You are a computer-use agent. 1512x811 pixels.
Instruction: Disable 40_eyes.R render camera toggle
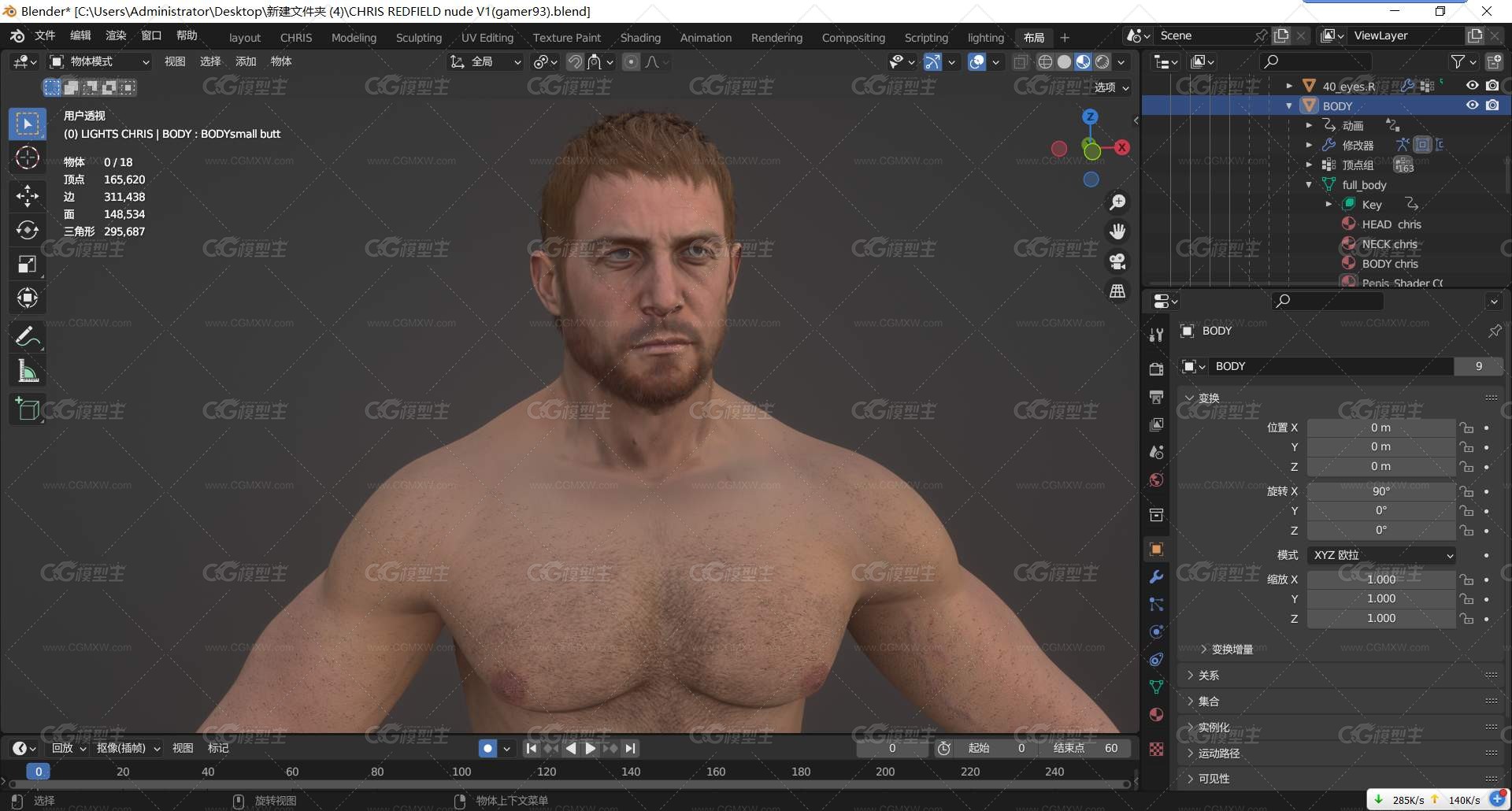1492,86
